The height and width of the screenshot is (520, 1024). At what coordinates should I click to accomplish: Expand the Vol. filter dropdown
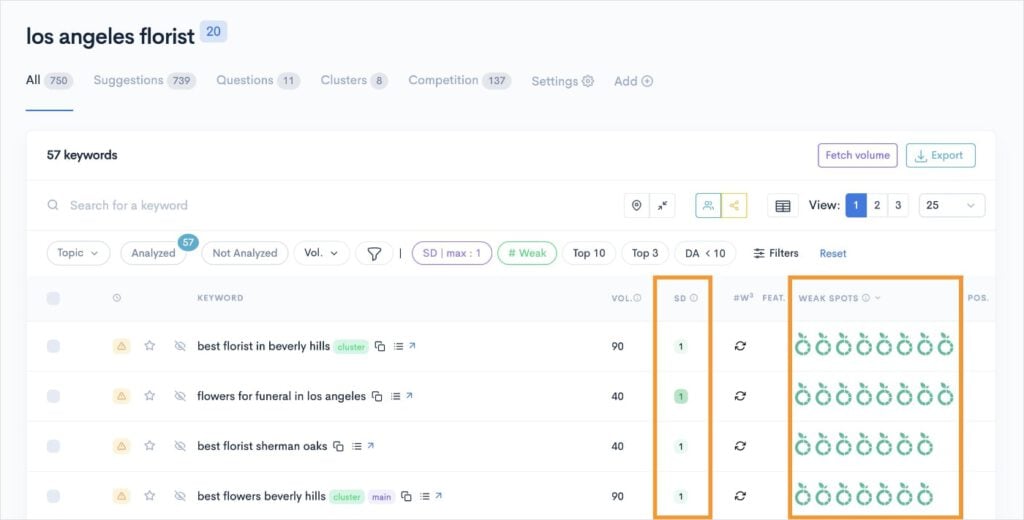pyautogui.click(x=323, y=253)
